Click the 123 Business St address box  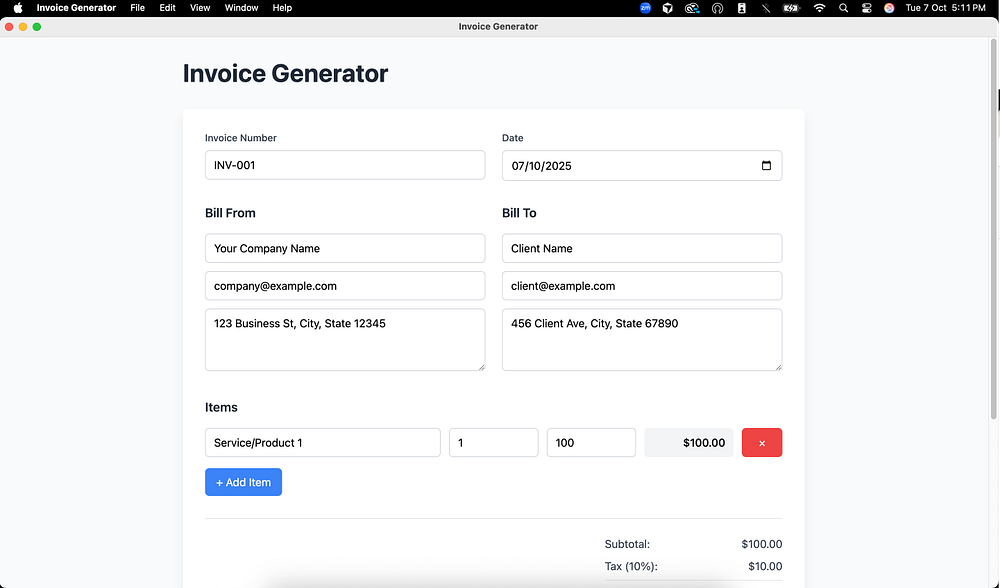[345, 340]
